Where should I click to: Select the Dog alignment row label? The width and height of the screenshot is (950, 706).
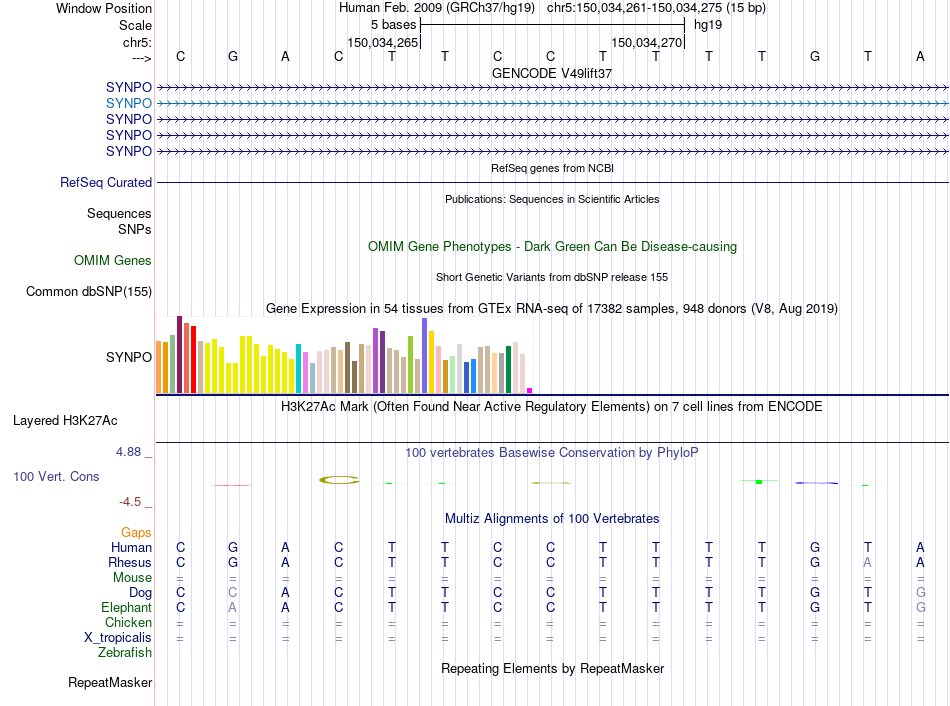coord(140,593)
